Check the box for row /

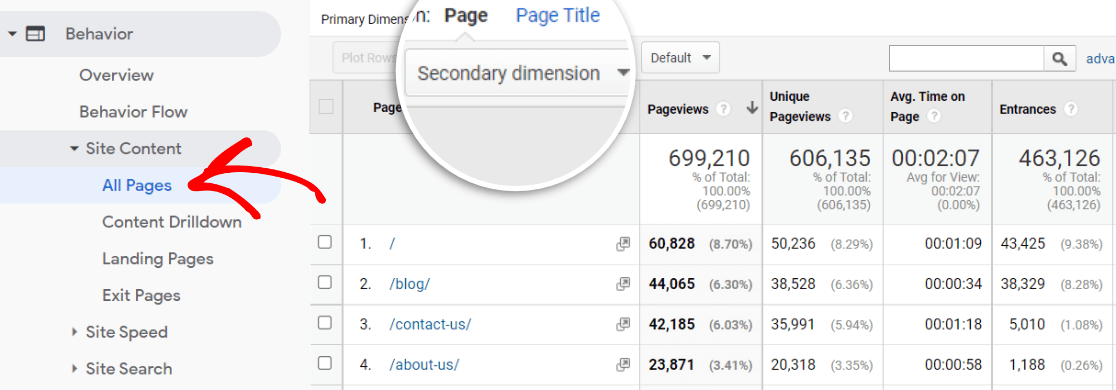(x=325, y=242)
